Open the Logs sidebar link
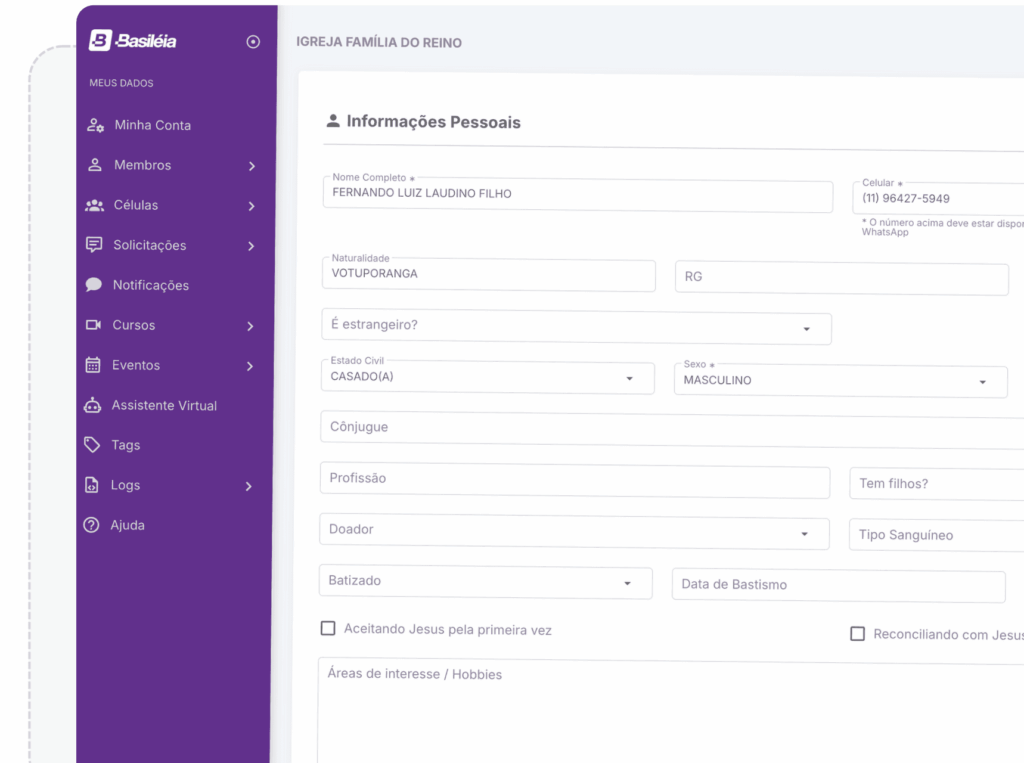The height and width of the screenshot is (763, 1024). (x=125, y=485)
